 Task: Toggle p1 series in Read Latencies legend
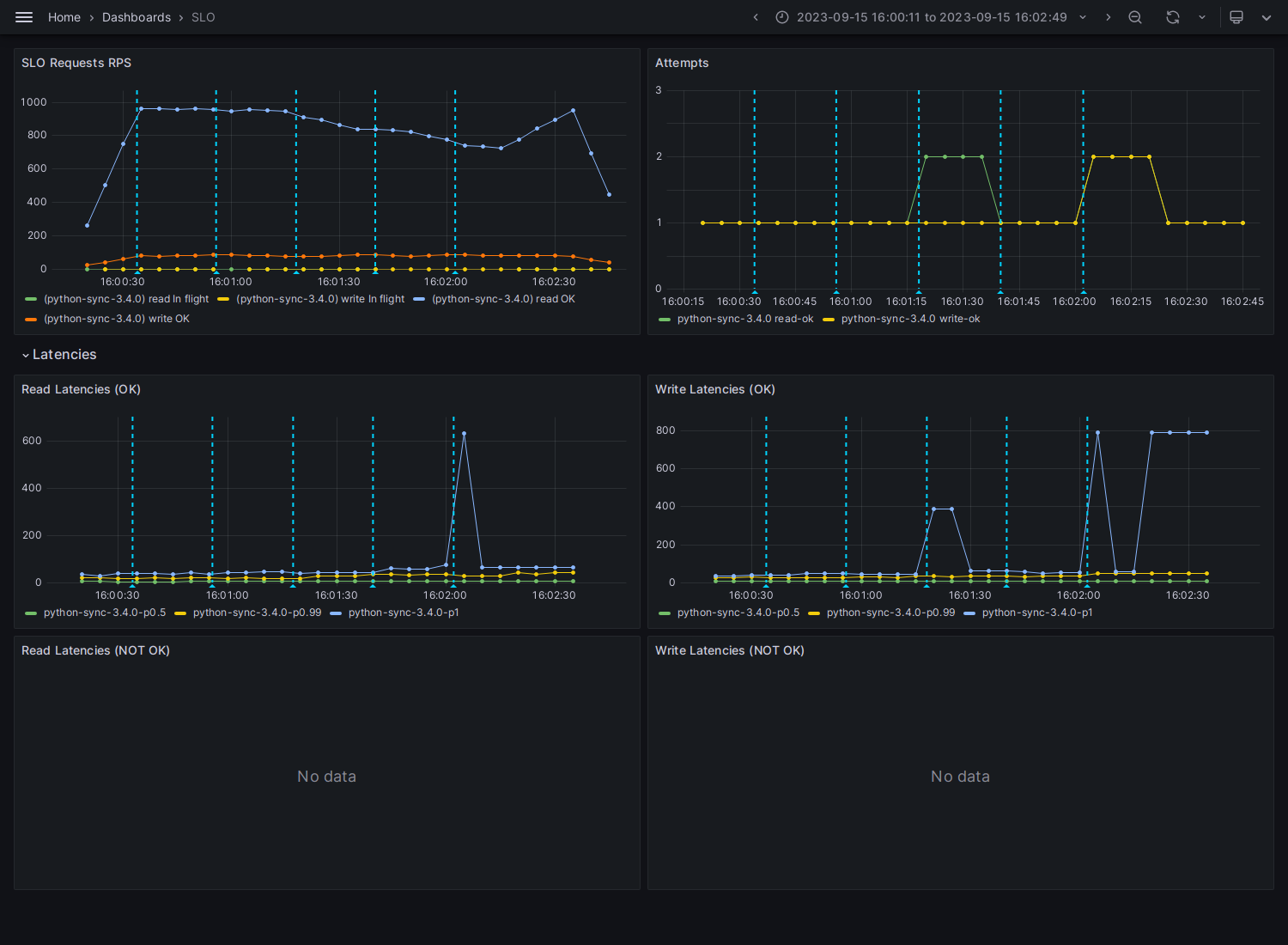coord(404,613)
